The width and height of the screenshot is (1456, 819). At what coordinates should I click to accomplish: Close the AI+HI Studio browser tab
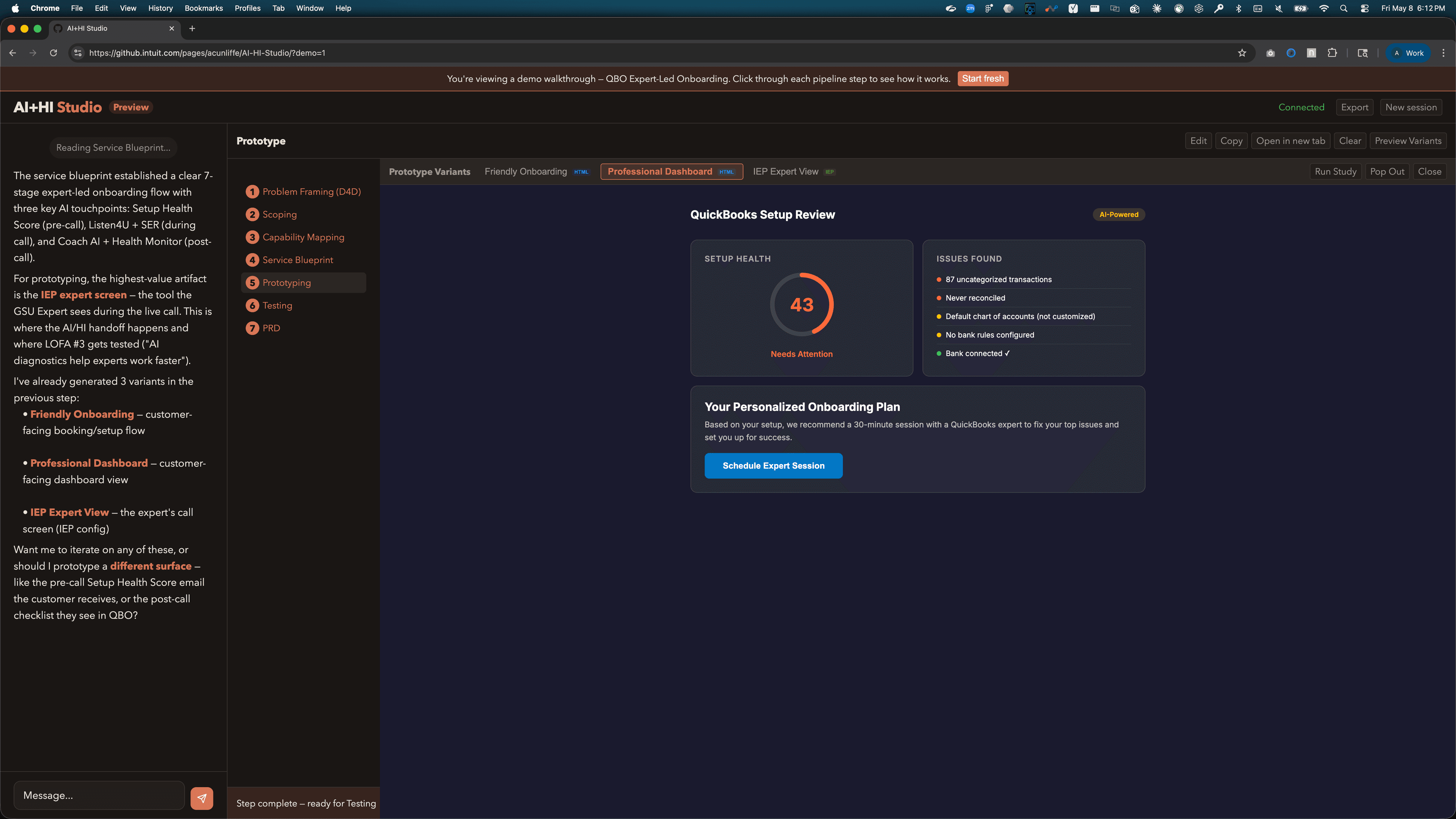pos(172,28)
